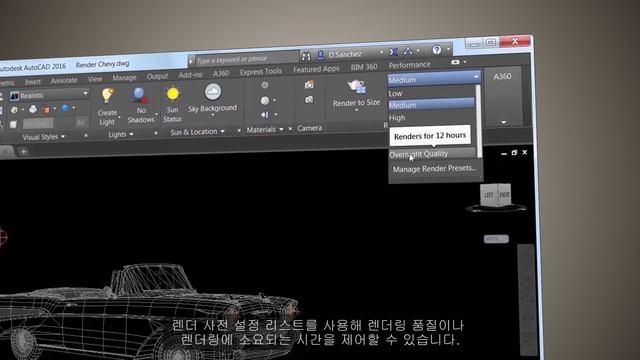Select the Medium preset in the list
Screen dimensions: 640x360
click(431, 105)
